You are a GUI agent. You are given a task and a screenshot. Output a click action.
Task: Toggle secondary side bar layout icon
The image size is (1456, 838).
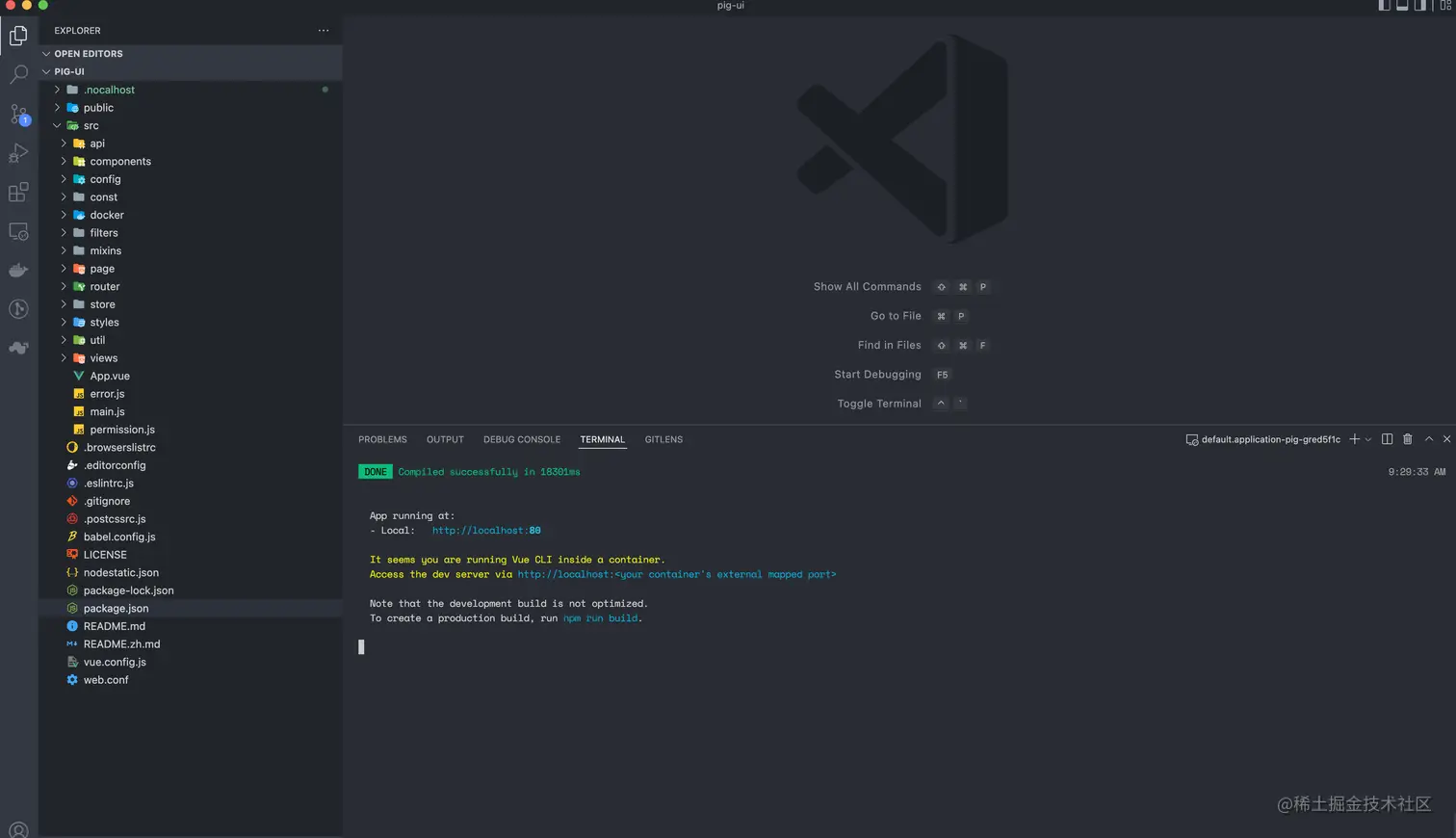coord(1419,6)
